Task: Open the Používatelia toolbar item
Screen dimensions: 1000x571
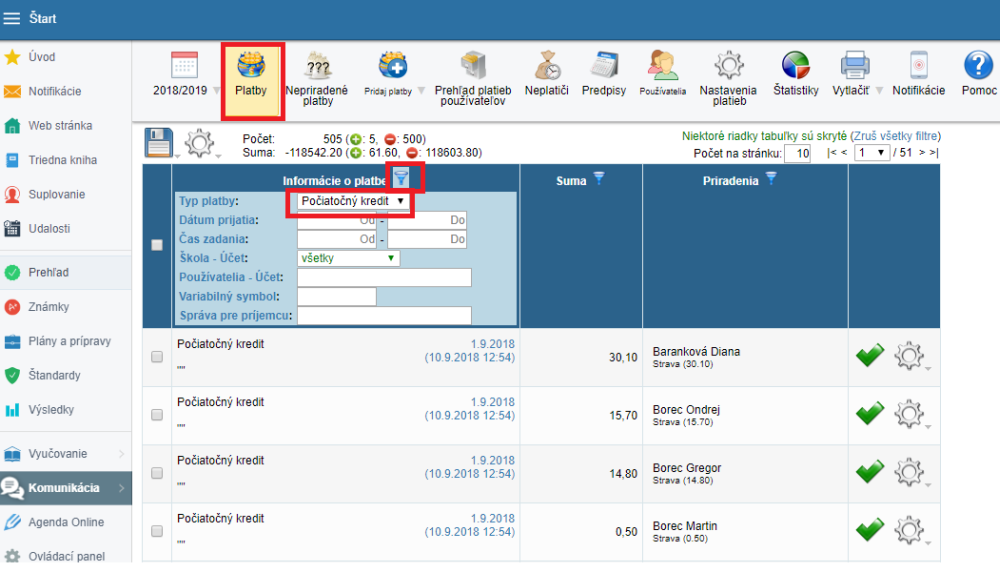Action: point(663,75)
